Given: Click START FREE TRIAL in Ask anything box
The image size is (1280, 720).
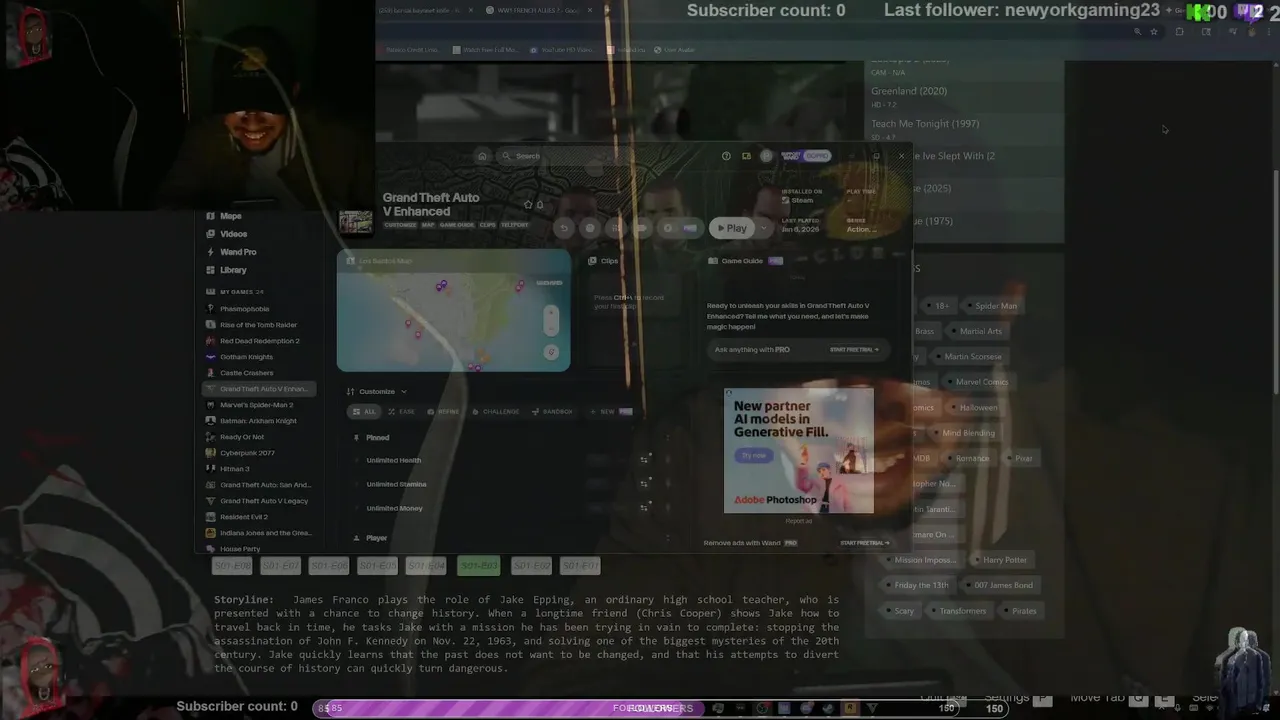Looking at the screenshot, I should pos(854,350).
